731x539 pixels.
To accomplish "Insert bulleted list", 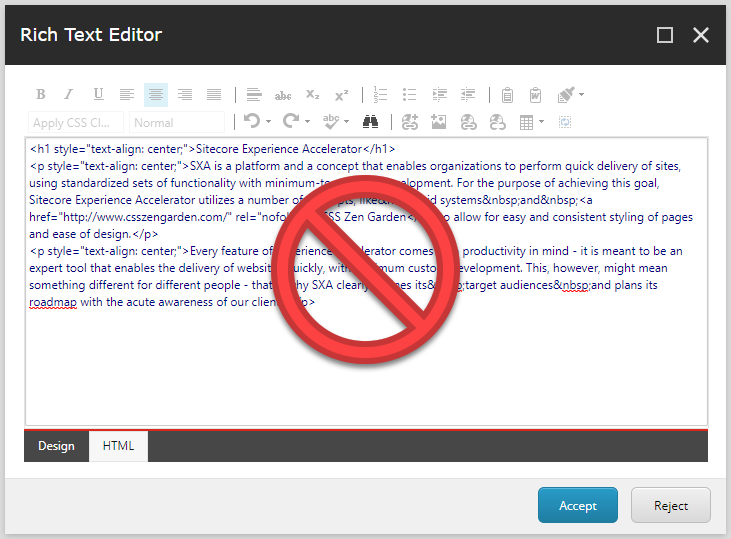I will click(x=409, y=95).
